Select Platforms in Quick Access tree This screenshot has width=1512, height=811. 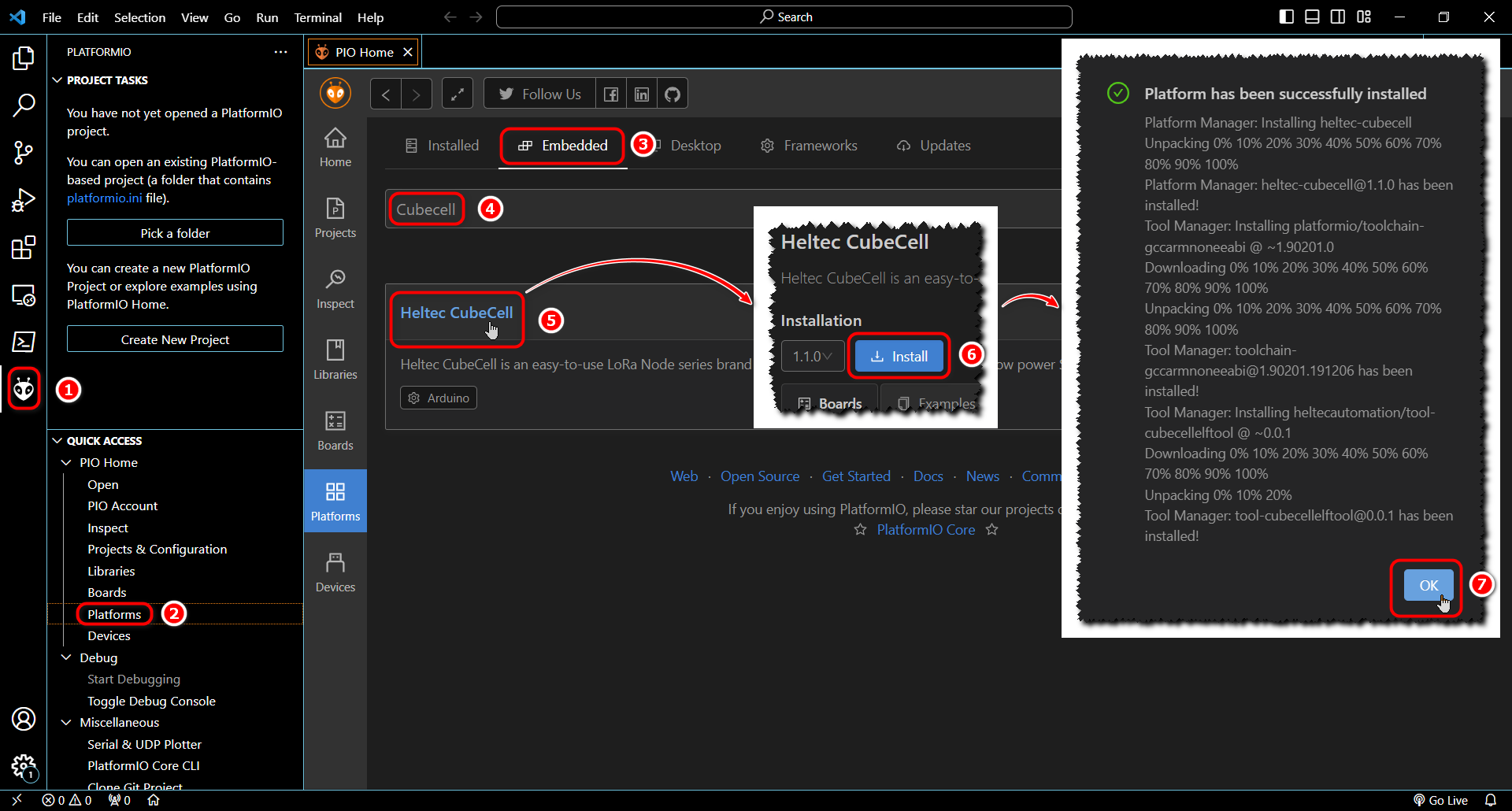pos(115,614)
